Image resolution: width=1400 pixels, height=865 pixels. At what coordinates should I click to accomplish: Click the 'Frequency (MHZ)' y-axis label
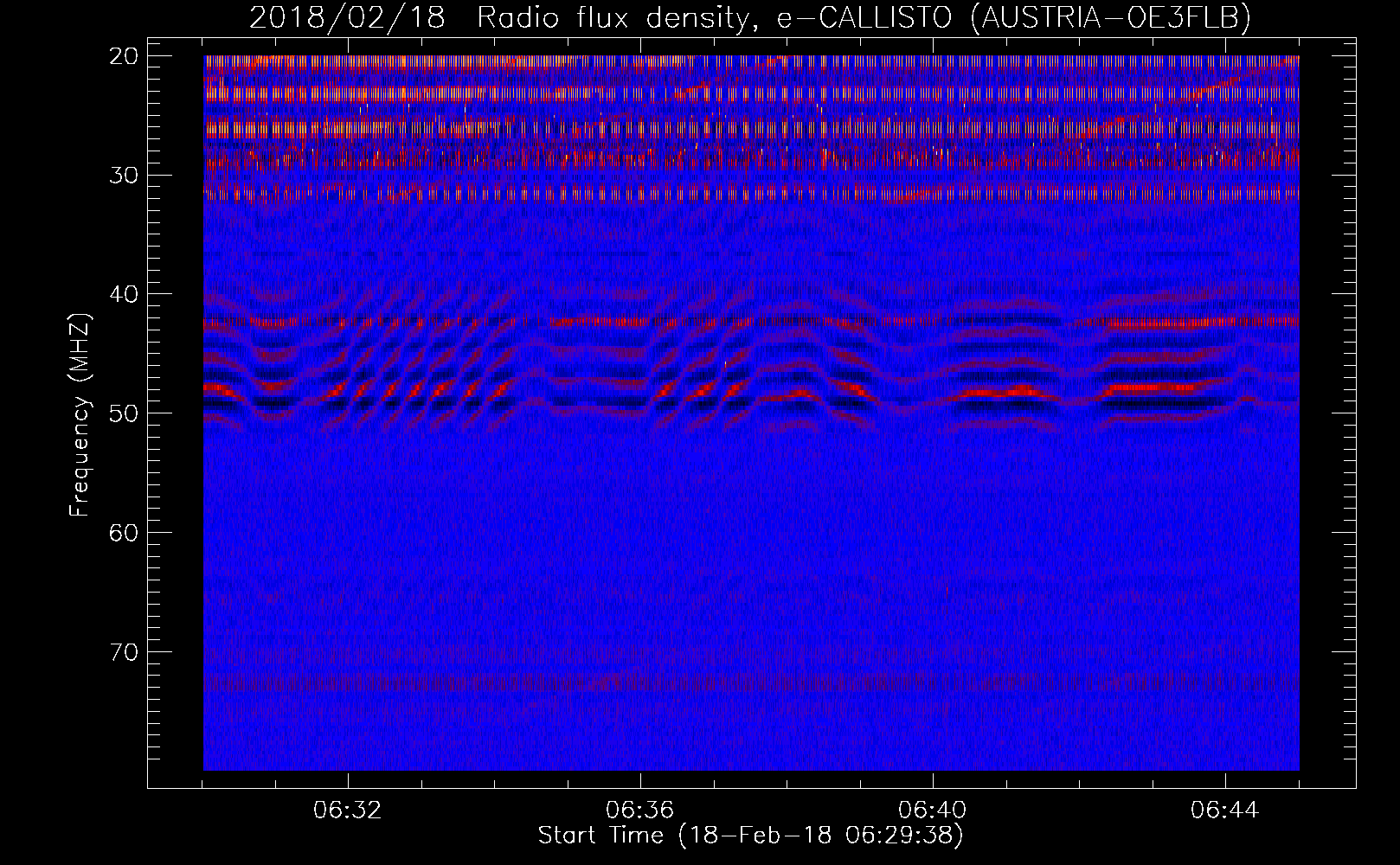[80, 415]
